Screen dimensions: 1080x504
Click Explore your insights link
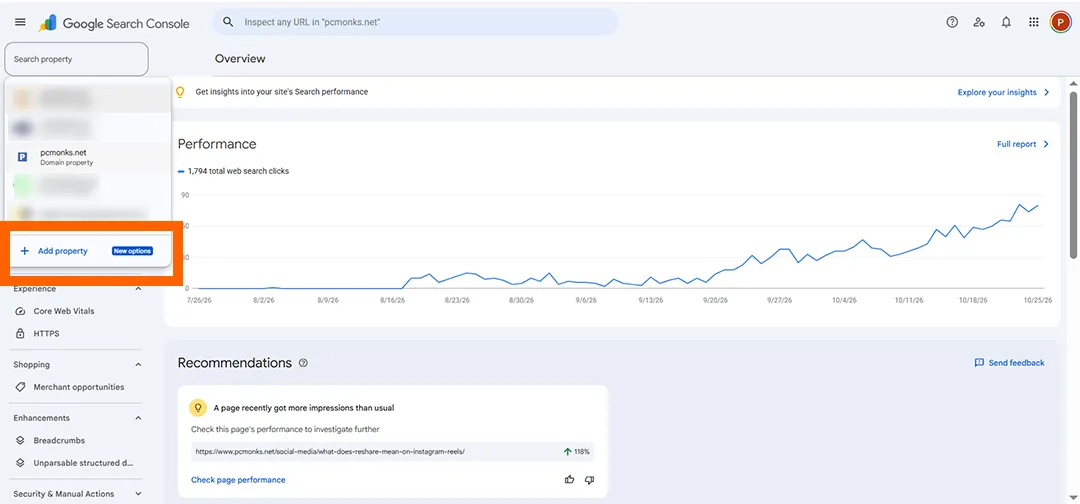click(997, 92)
